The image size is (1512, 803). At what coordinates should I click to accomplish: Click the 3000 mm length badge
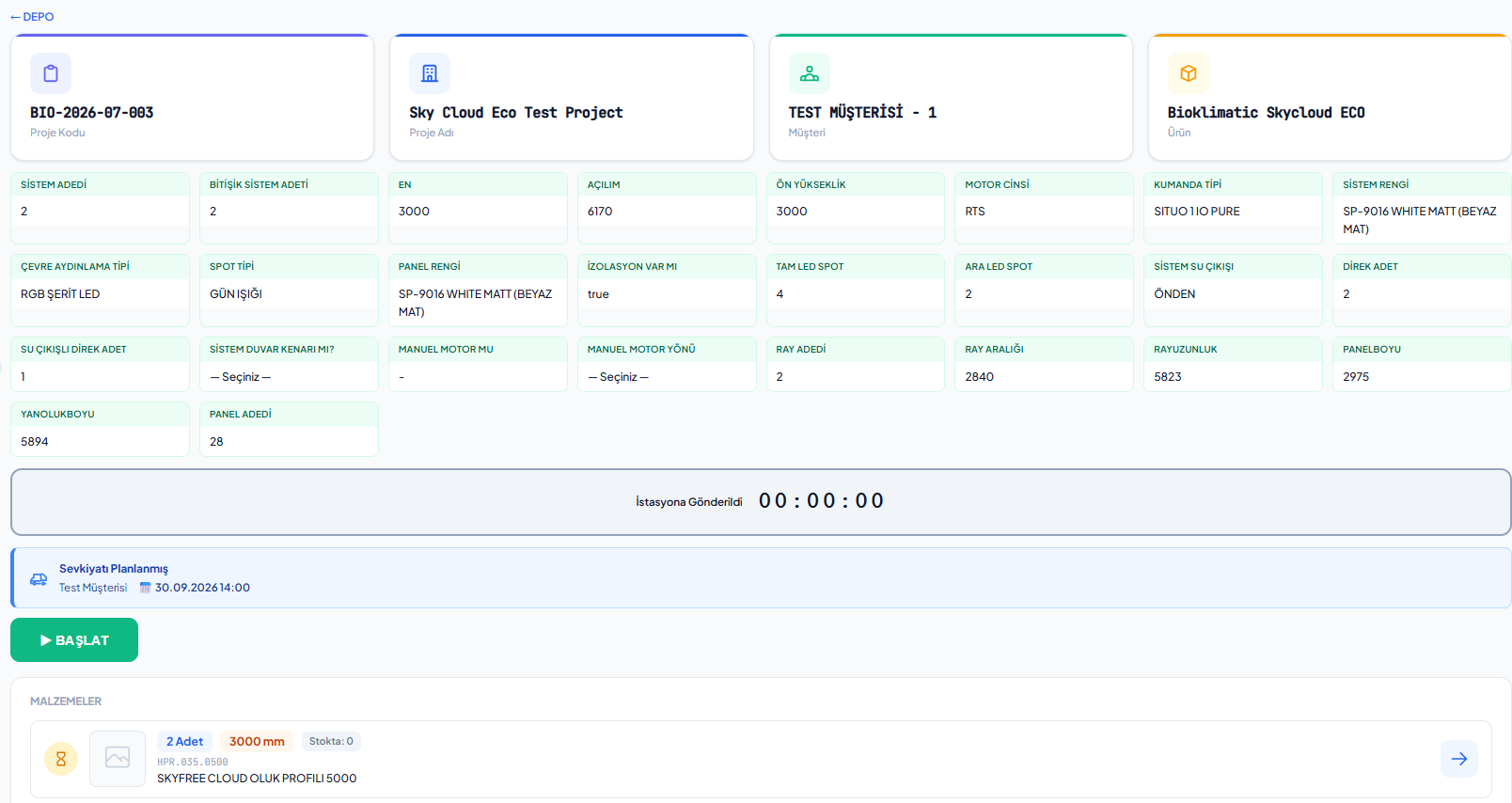[257, 742]
